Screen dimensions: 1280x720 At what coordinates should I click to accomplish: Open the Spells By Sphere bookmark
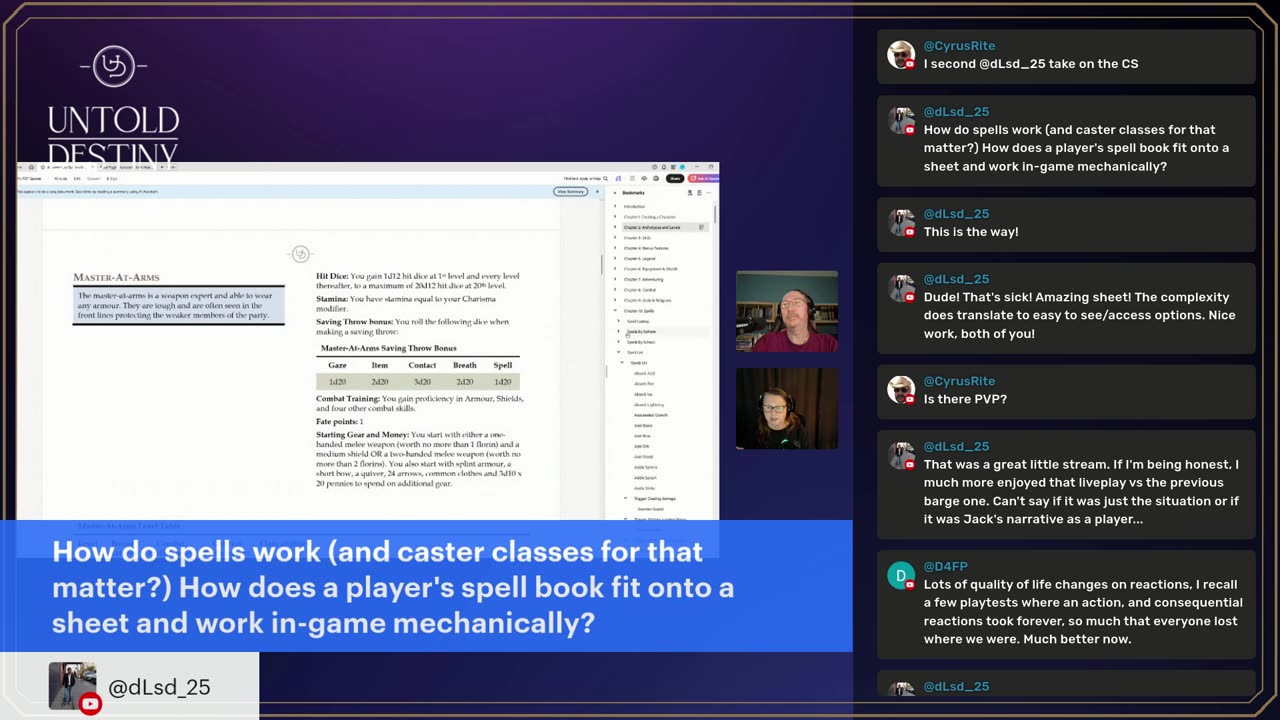coord(641,331)
